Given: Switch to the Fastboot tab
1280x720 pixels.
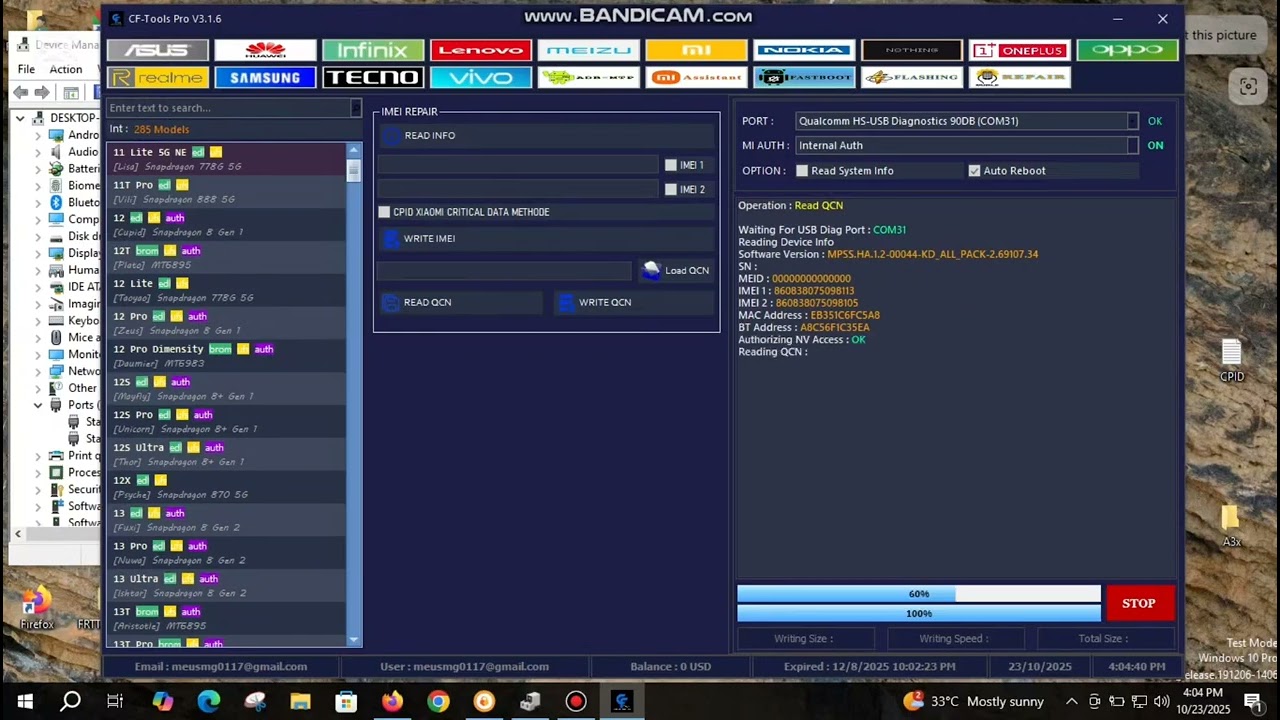Looking at the screenshot, I should tap(804, 77).
